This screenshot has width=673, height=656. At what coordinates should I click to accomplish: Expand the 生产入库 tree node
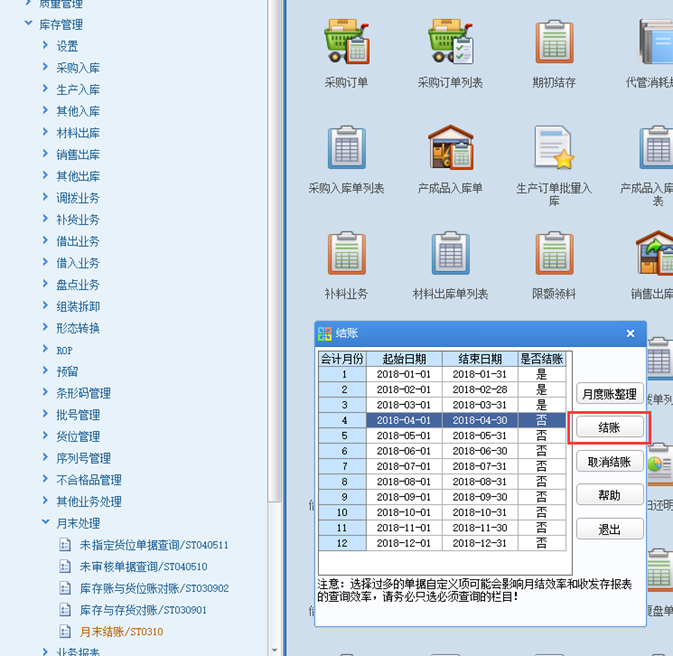point(45,88)
